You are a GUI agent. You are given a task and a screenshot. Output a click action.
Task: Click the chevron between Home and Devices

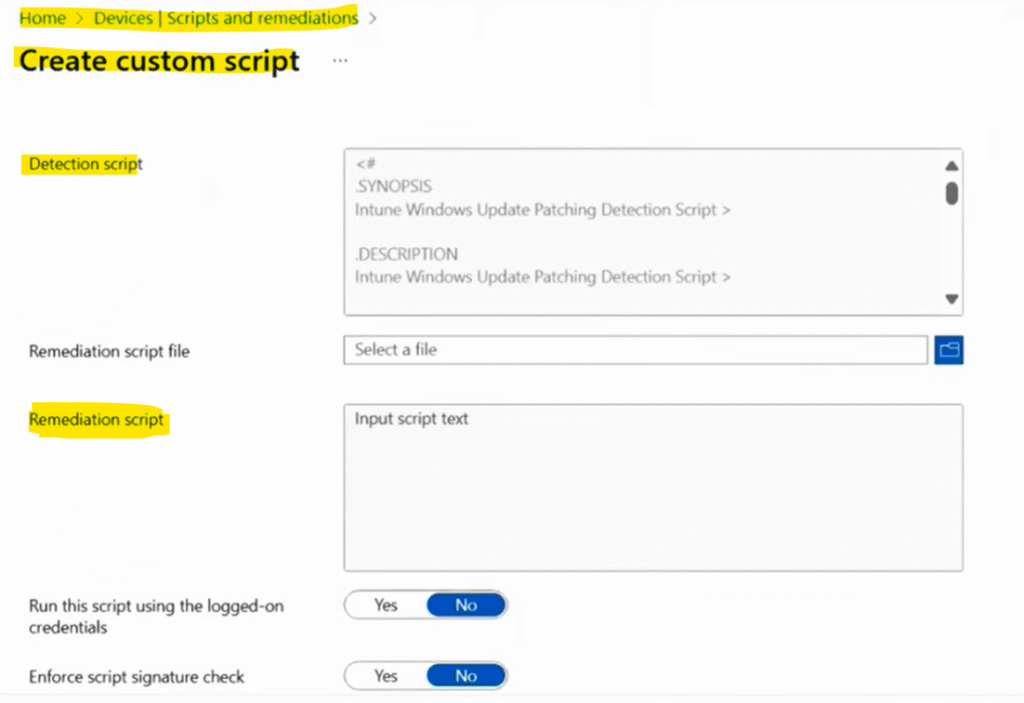(79, 18)
